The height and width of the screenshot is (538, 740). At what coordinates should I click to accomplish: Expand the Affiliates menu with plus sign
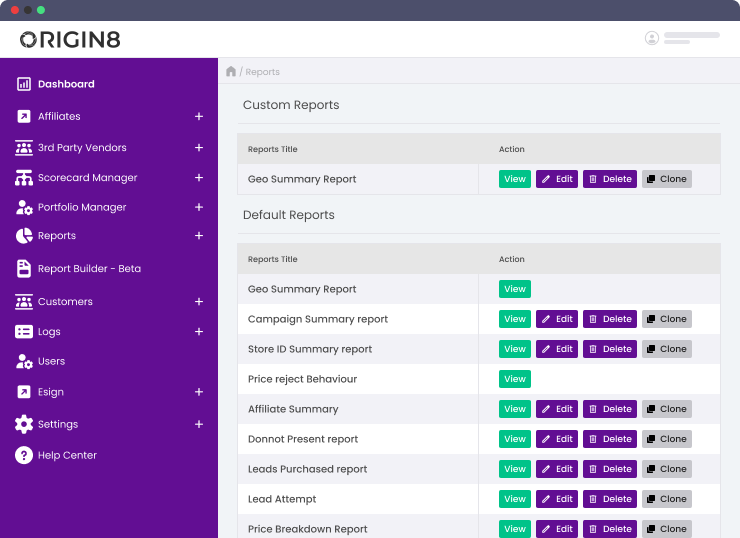pos(199,117)
